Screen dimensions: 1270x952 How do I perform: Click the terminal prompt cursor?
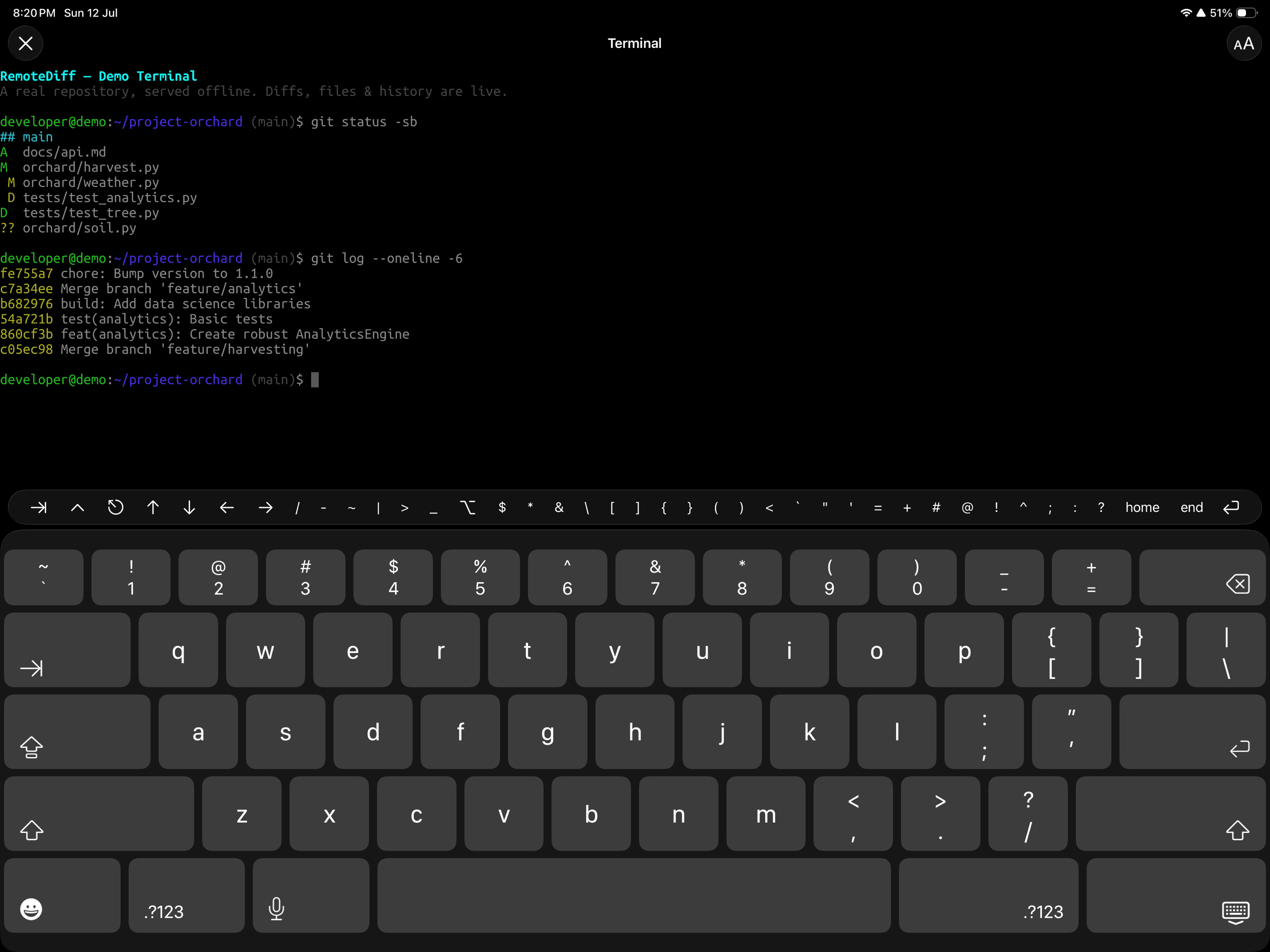[x=315, y=380]
